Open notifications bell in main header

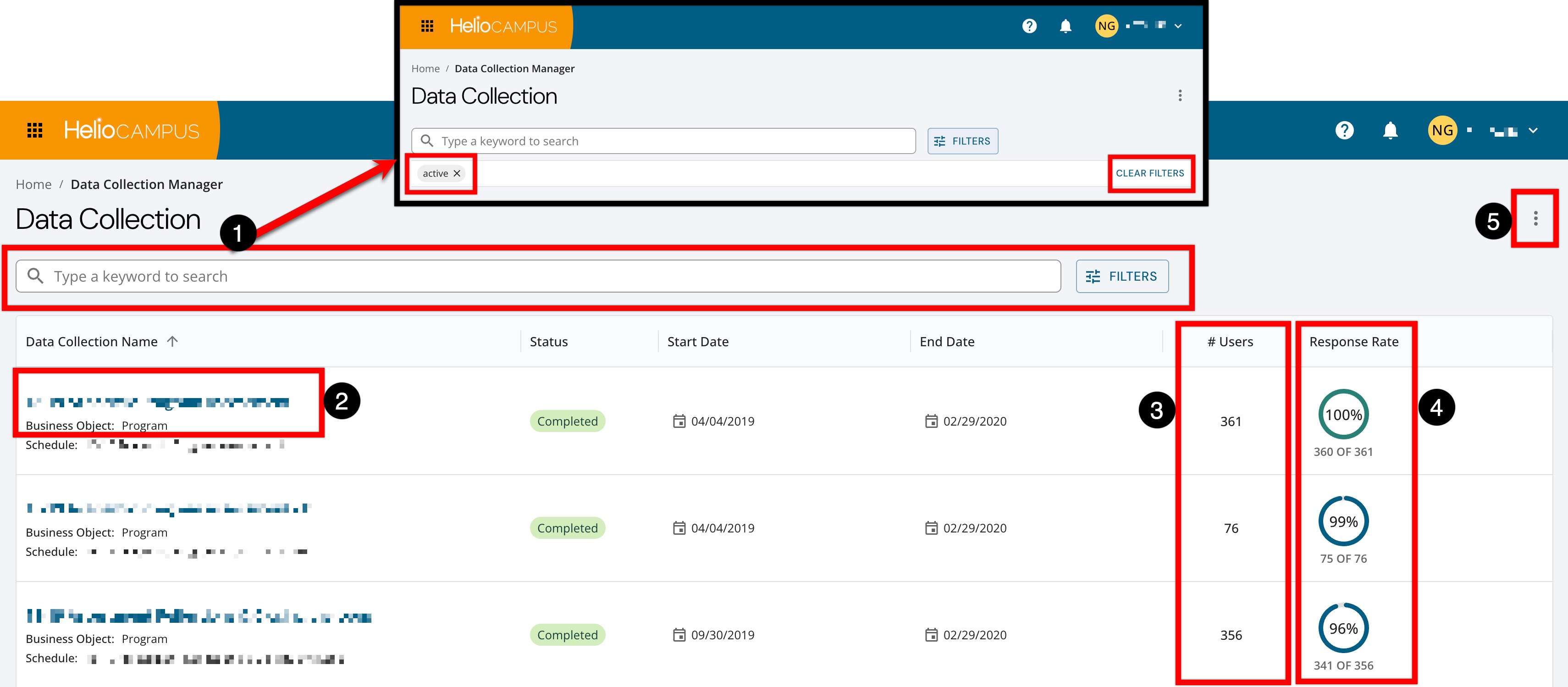point(1390,130)
